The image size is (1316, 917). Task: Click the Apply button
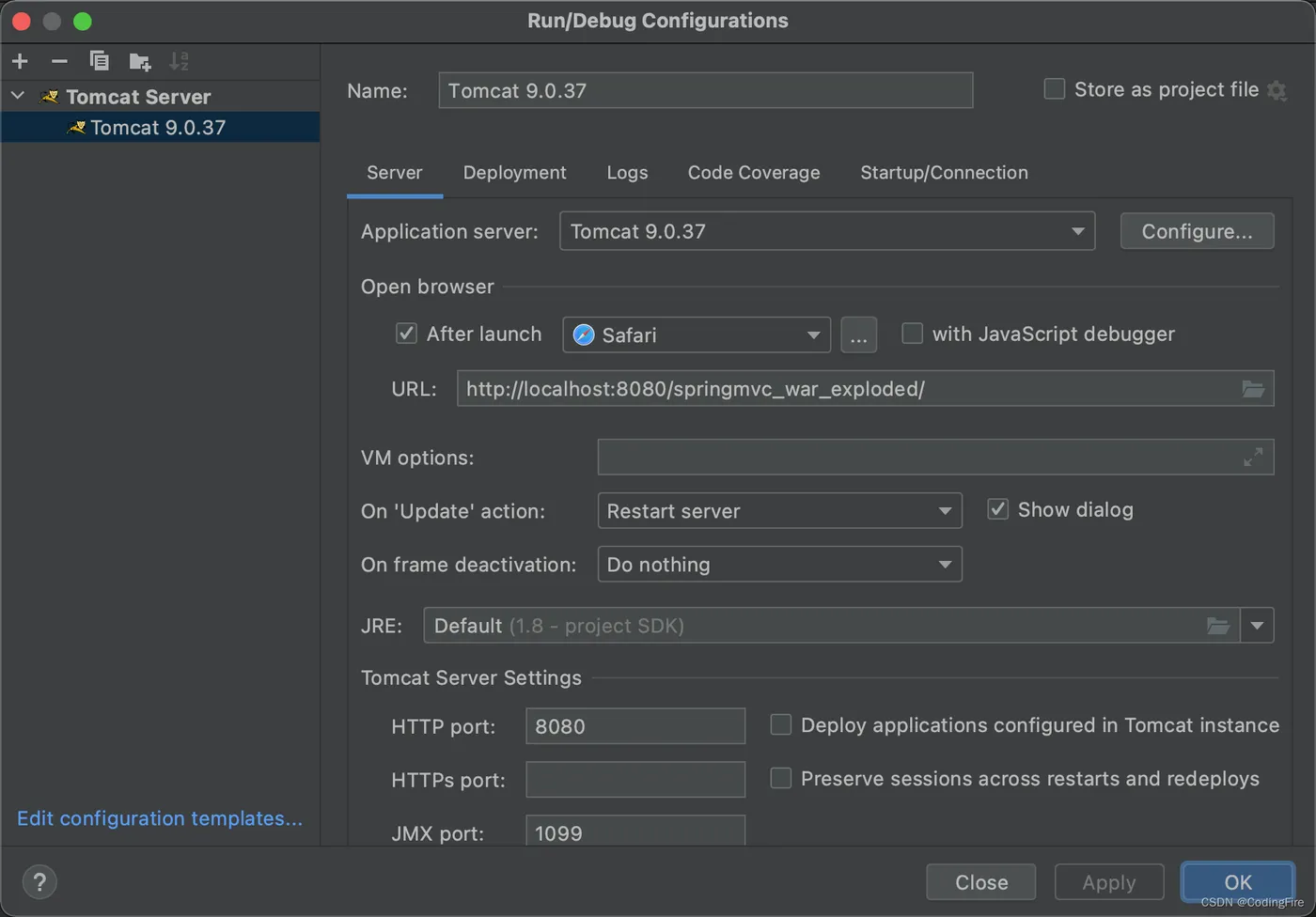[1109, 882]
